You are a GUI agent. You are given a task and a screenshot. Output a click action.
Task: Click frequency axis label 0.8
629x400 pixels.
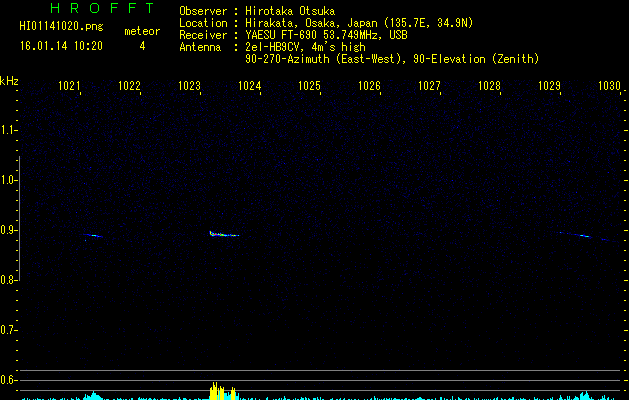point(8,280)
